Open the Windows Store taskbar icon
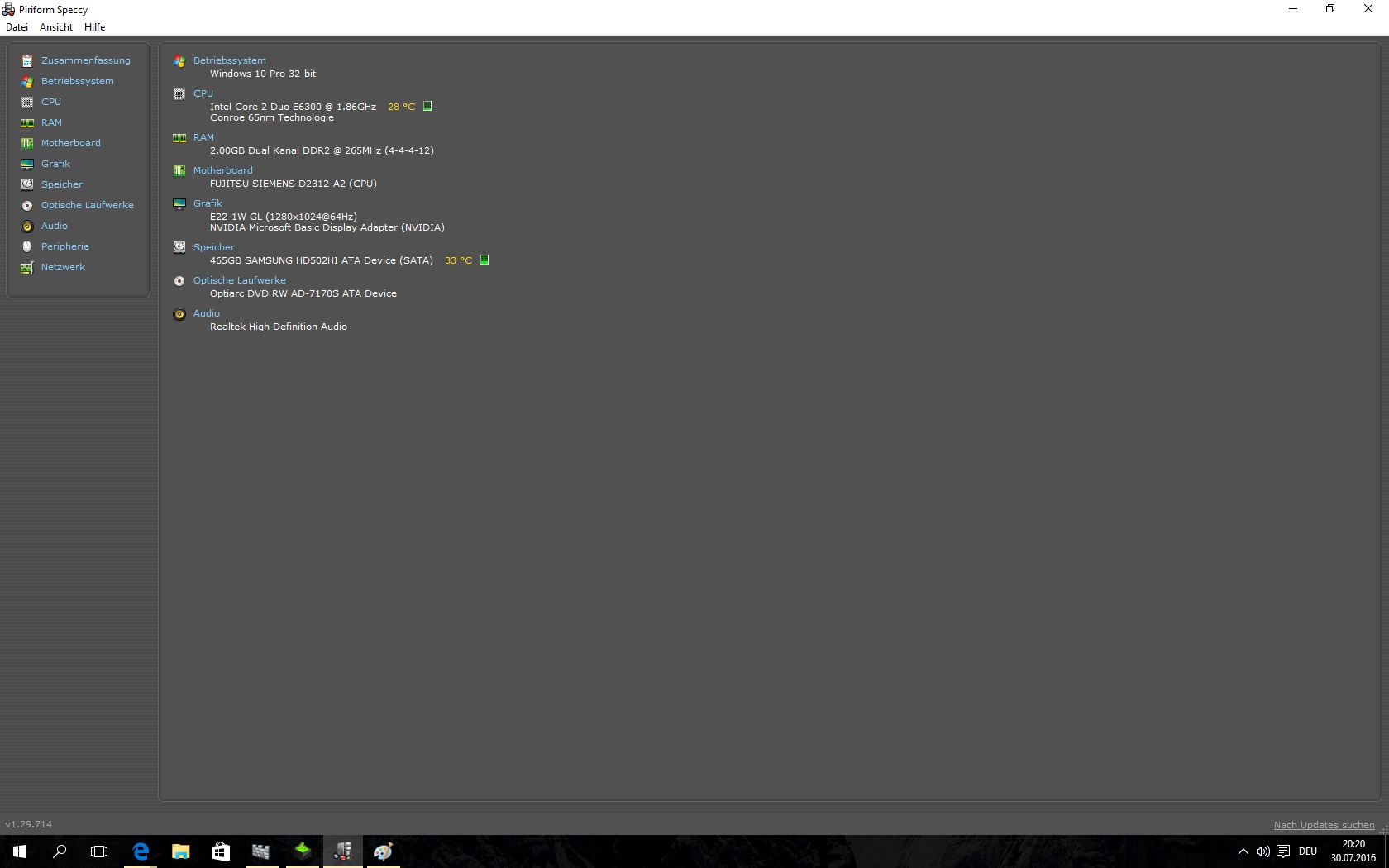 pyautogui.click(x=221, y=851)
